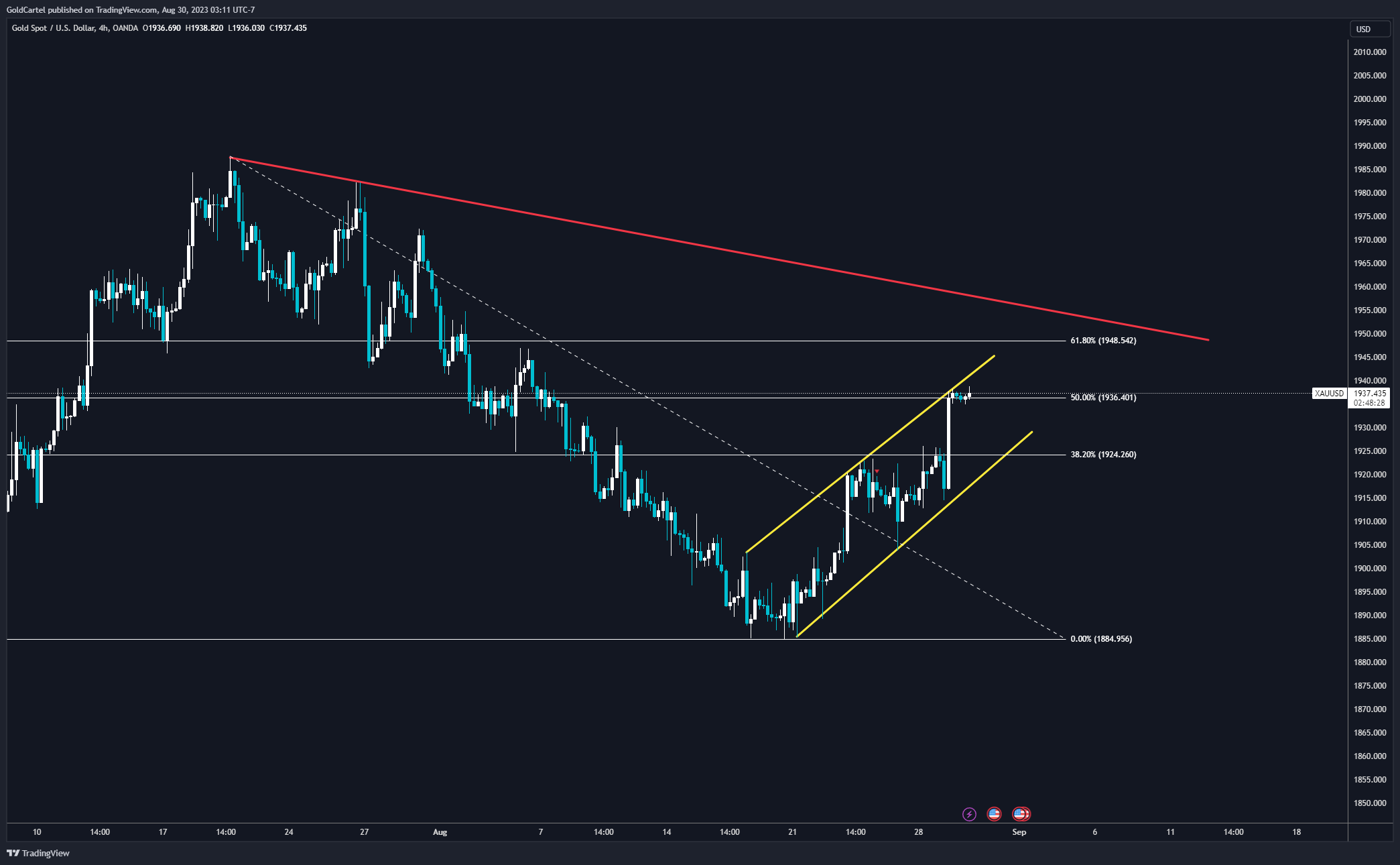Click the GoldCartel published on TradingView.com caption
Image resolution: width=1400 pixels, height=865 pixels.
(131, 10)
